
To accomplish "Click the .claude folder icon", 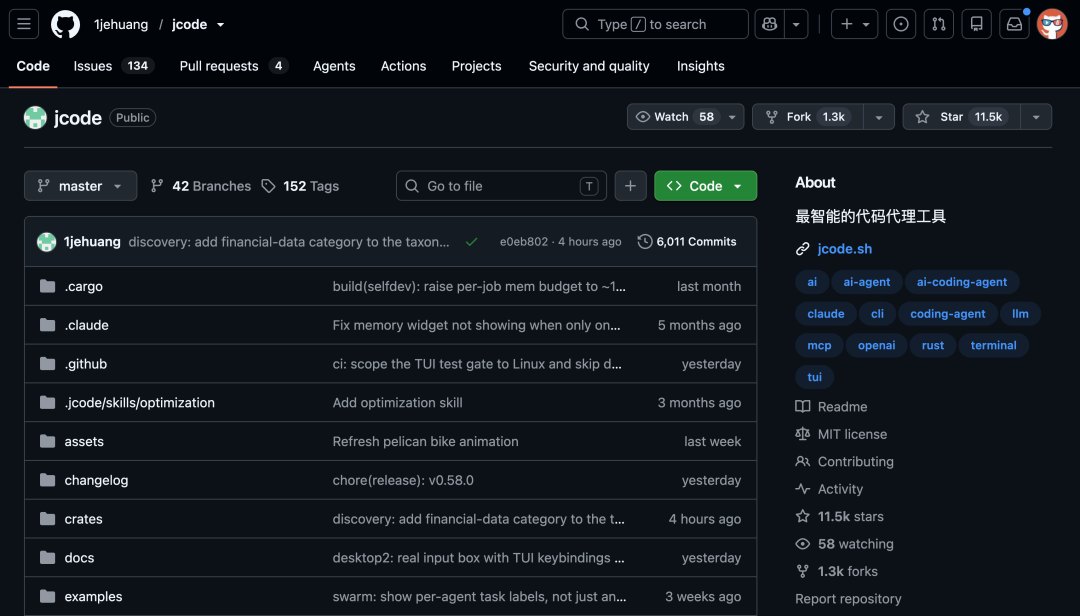I will click(x=48, y=325).
